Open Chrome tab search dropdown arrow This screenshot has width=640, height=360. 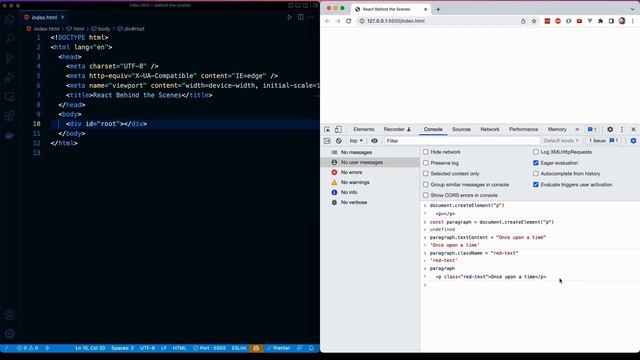click(x=633, y=9)
